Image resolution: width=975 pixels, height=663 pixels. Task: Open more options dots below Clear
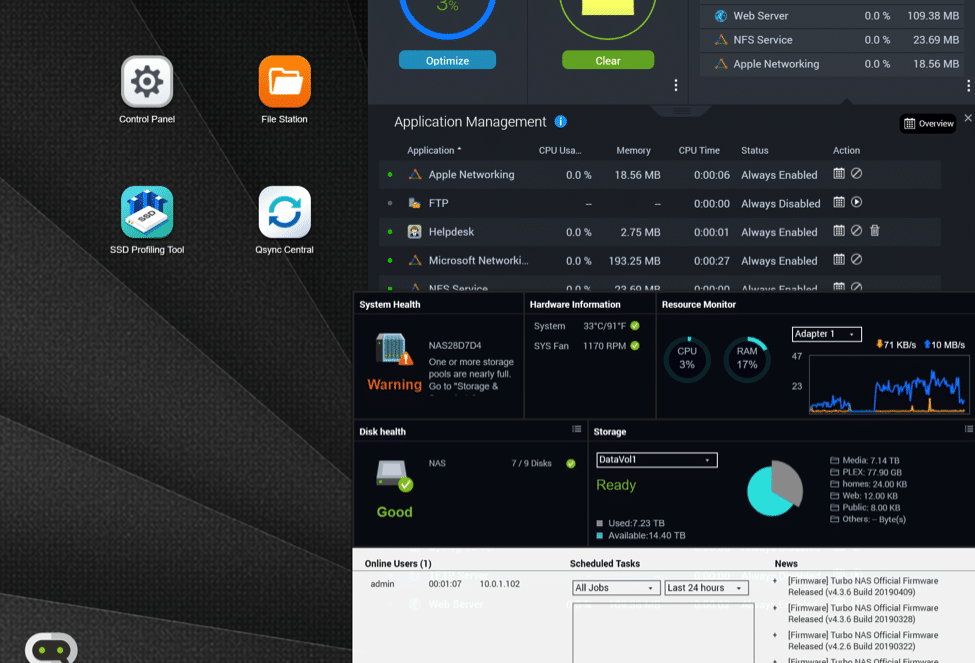[676, 85]
